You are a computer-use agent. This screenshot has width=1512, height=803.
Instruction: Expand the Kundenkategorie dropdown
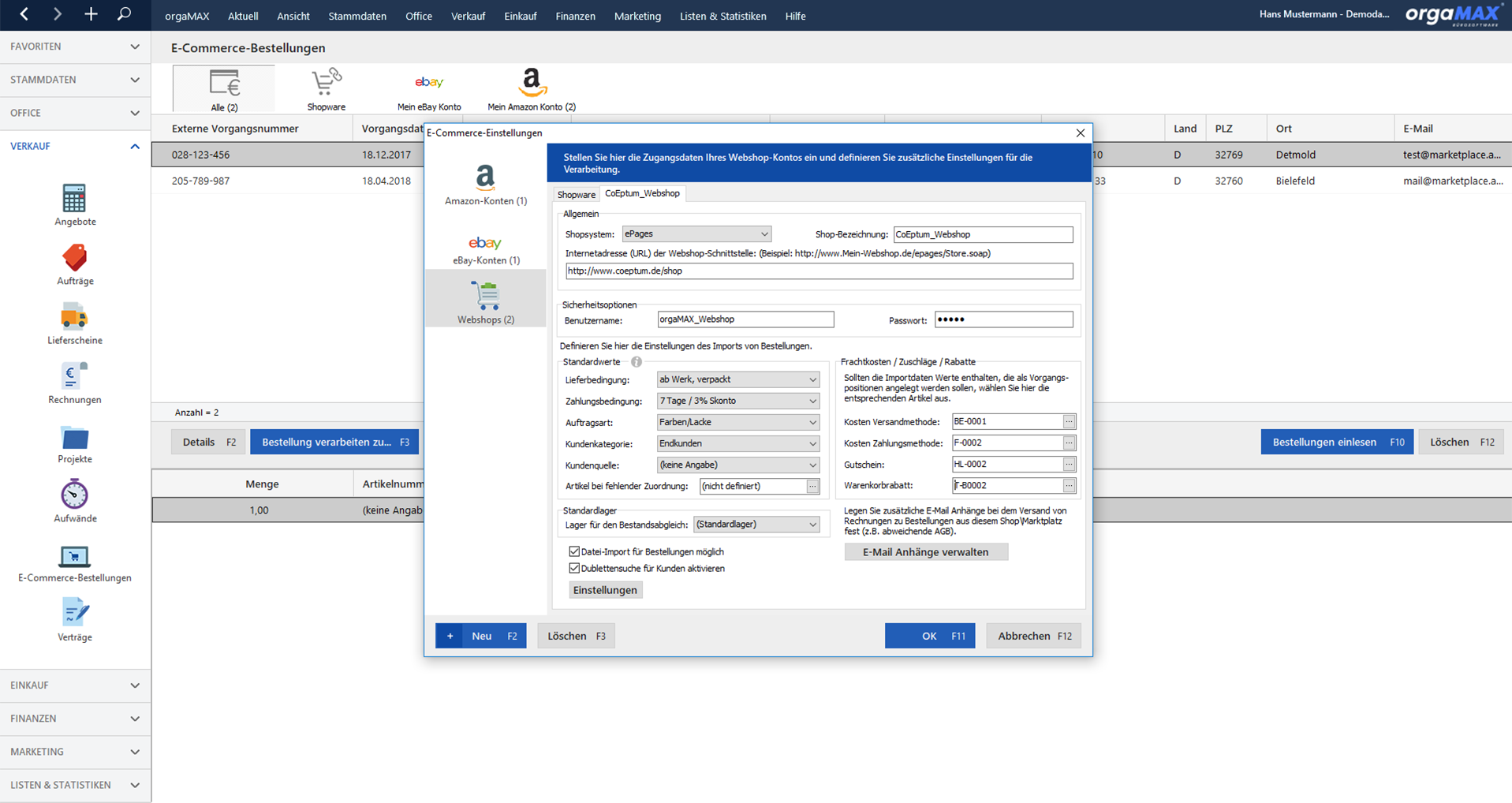point(738,444)
